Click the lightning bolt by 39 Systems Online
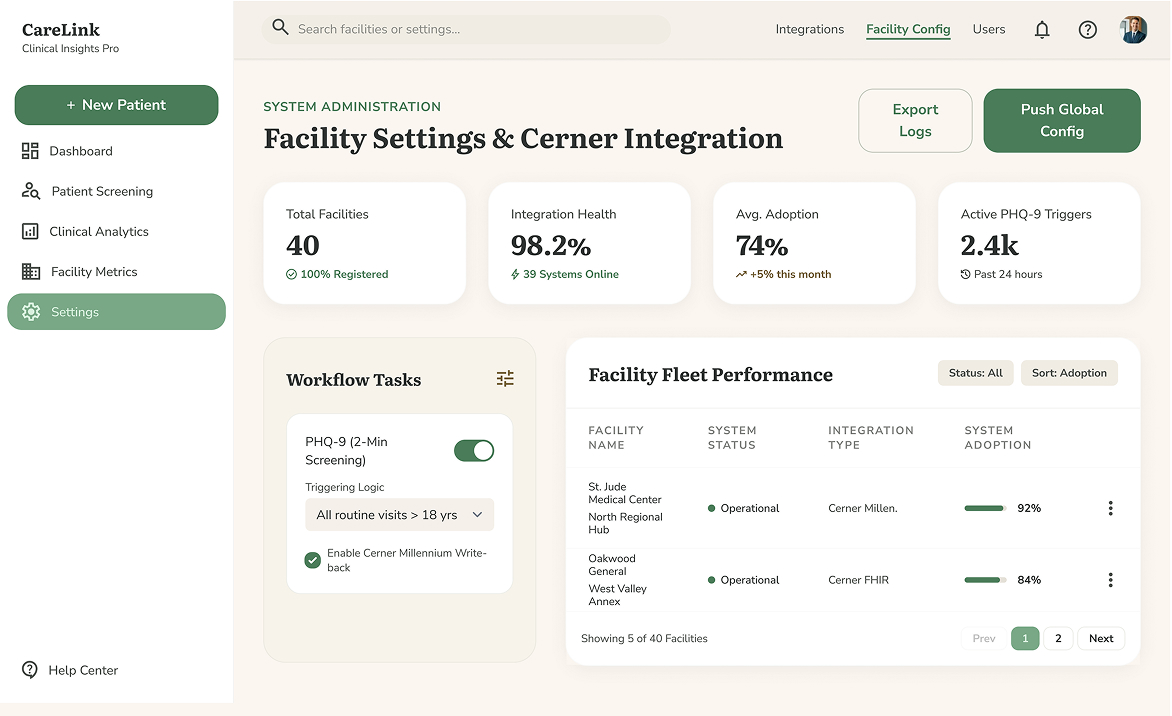The width and height of the screenshot is (1172, 716). tap(515, 274)
